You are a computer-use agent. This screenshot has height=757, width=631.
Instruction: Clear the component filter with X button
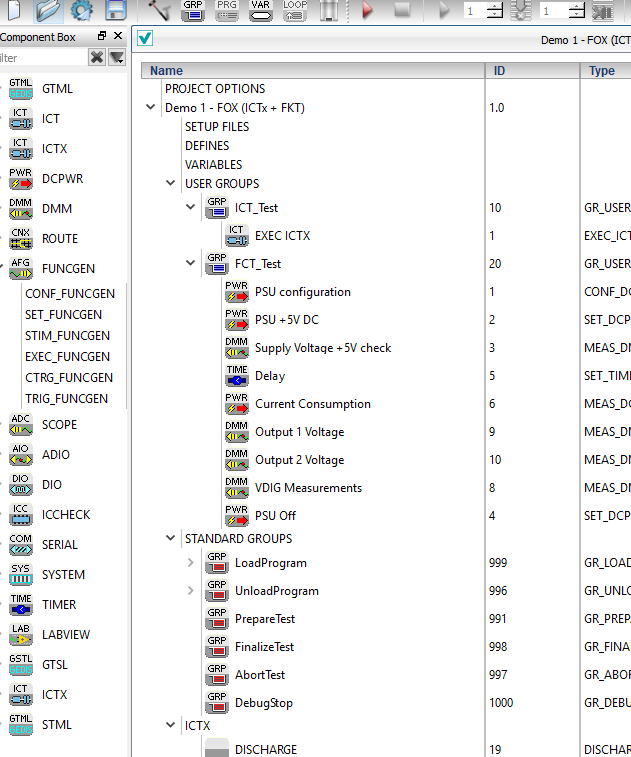[97, 58]
